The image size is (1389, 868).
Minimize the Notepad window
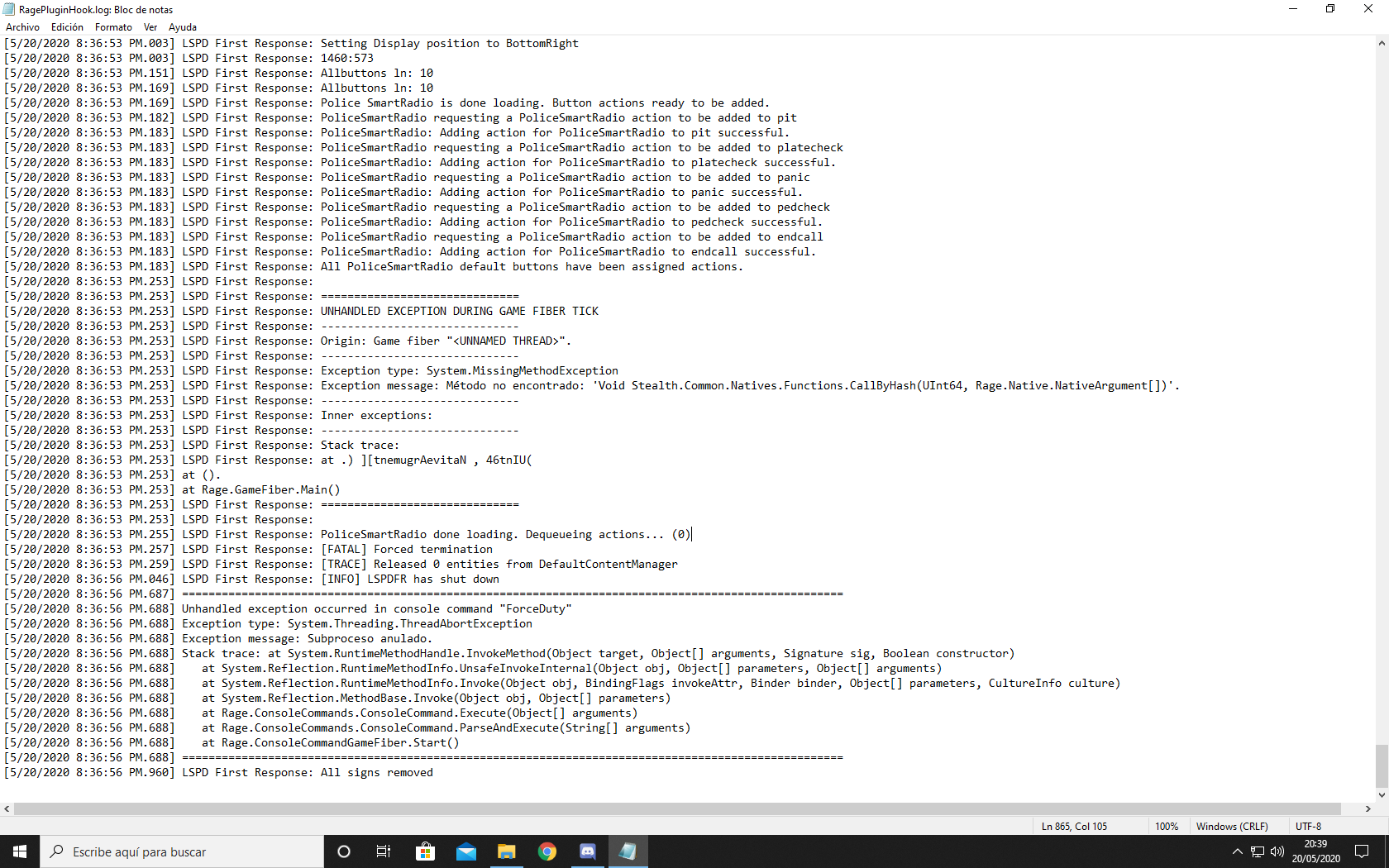(x=1293, y=9)
